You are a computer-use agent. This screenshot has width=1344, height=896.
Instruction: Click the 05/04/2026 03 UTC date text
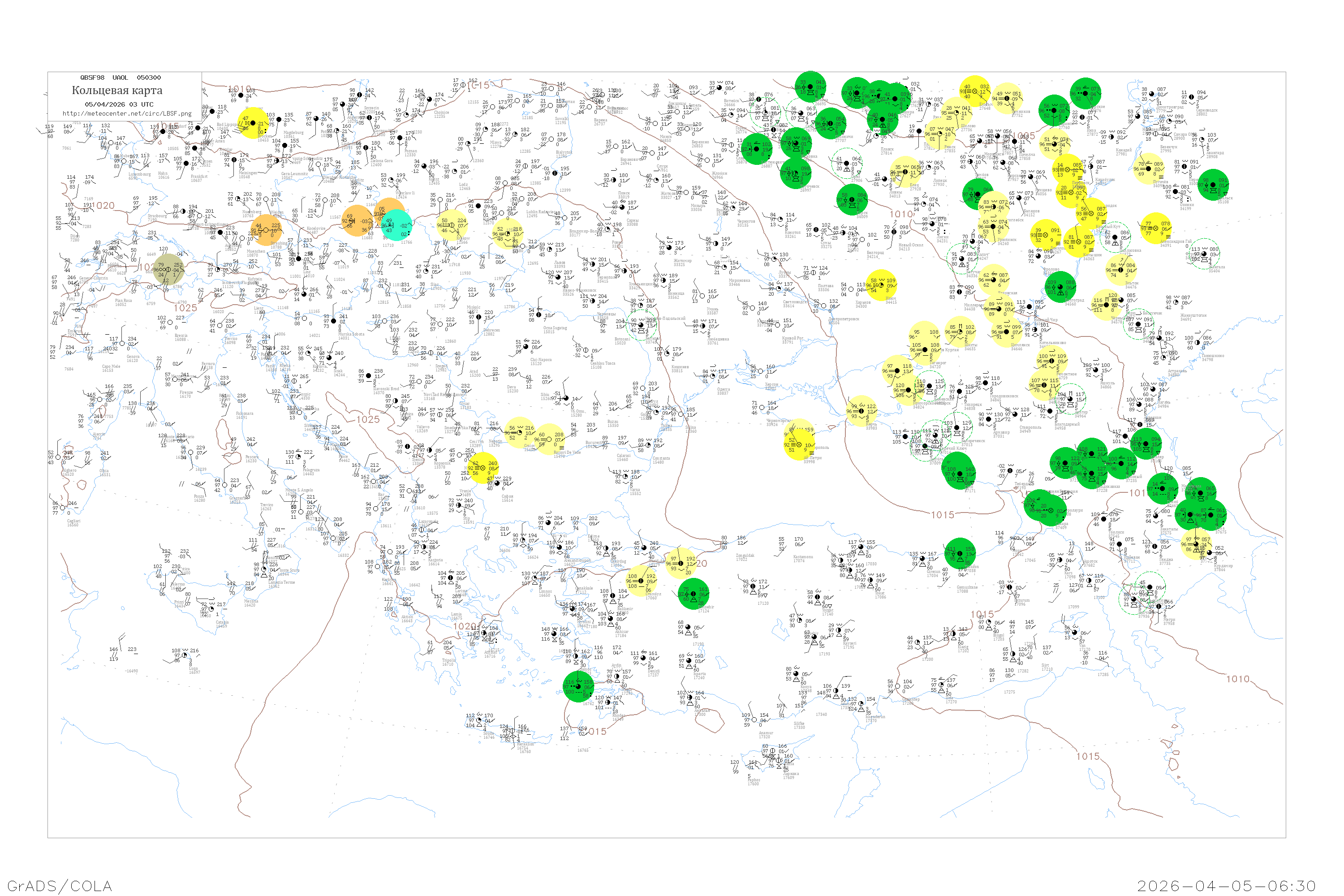point(119,104)
